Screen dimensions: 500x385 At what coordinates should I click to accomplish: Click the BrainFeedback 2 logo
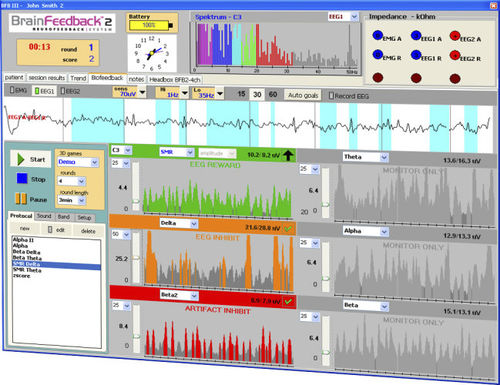(x=62, y=23)
